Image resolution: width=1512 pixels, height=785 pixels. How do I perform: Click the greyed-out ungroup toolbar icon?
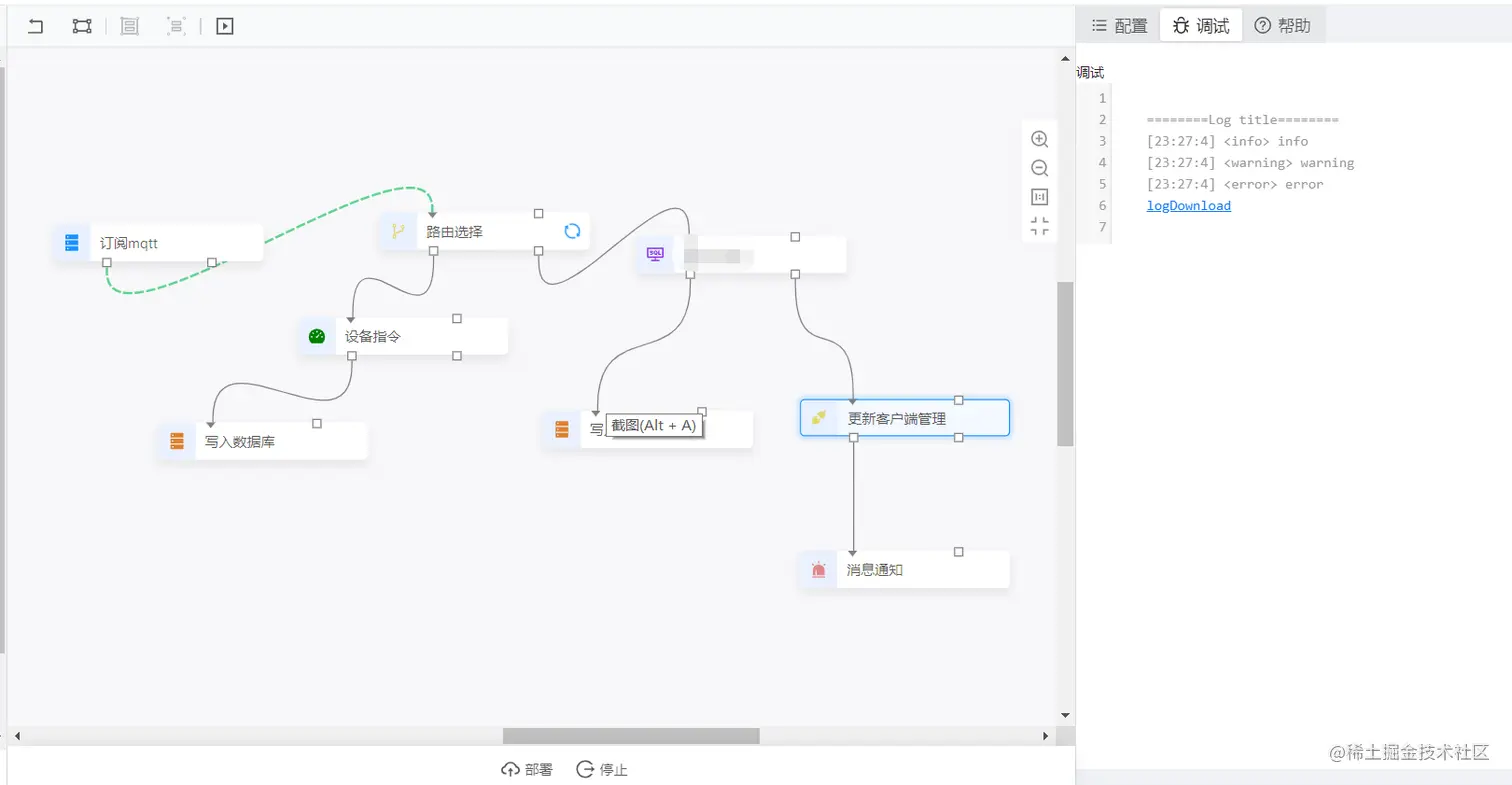pos(176,26)
